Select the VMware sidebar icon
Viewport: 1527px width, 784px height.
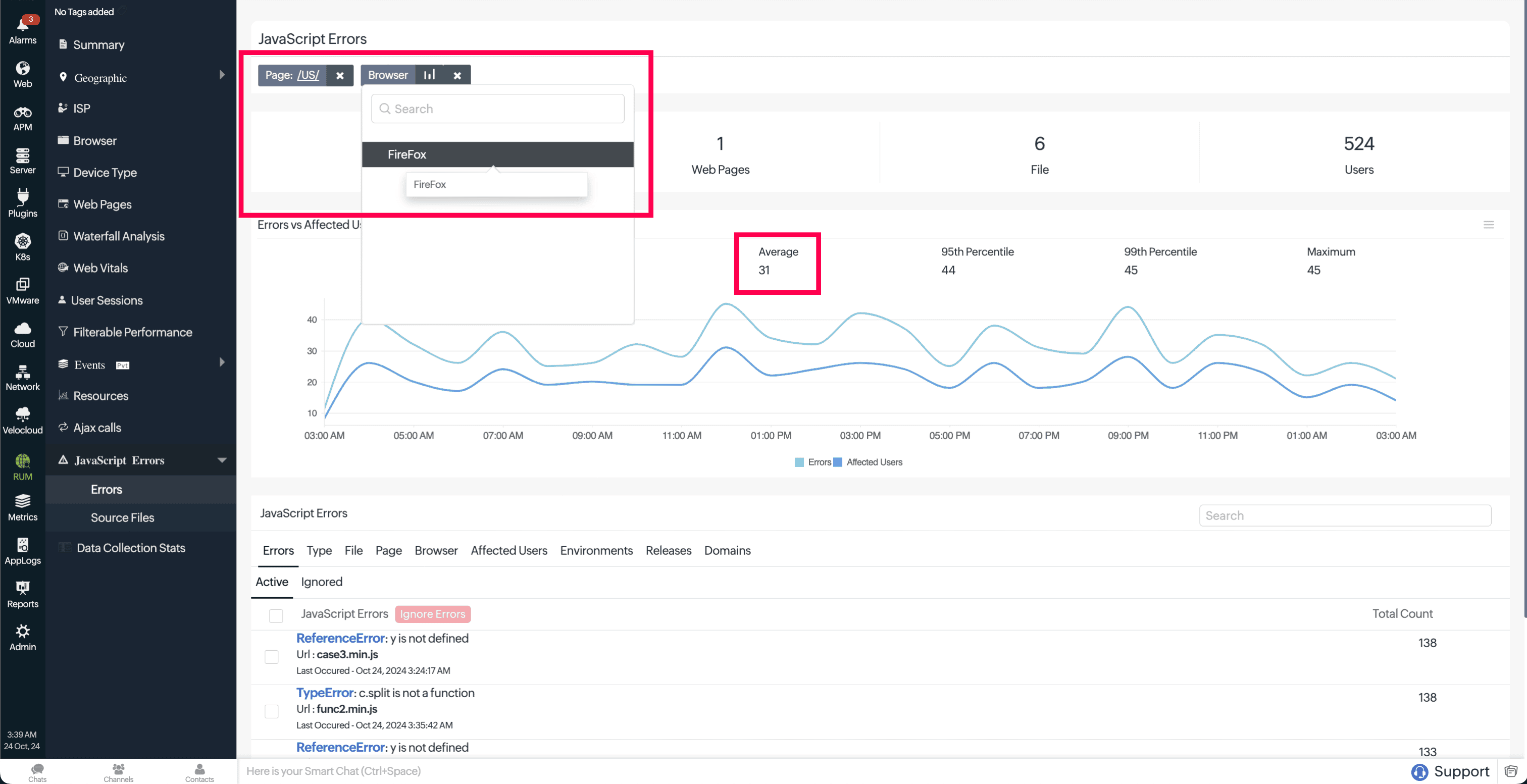point(23,290)
